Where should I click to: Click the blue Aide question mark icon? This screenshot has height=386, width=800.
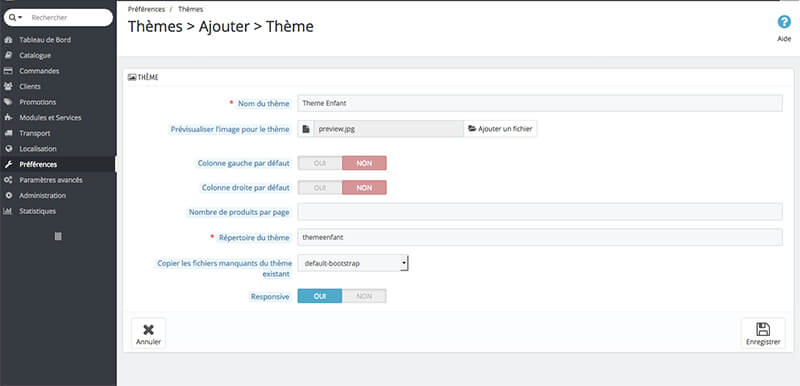(784, 22)
